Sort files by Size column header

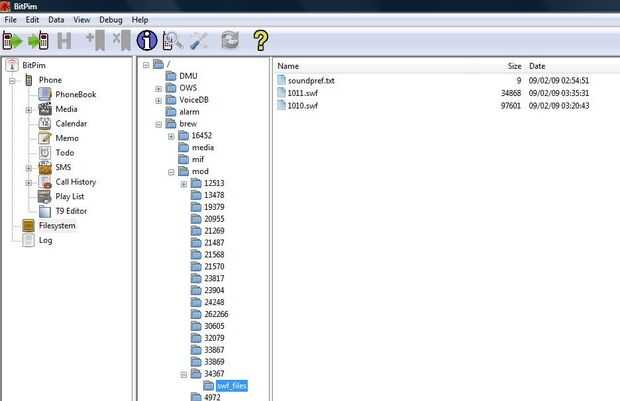coord(514,66)
